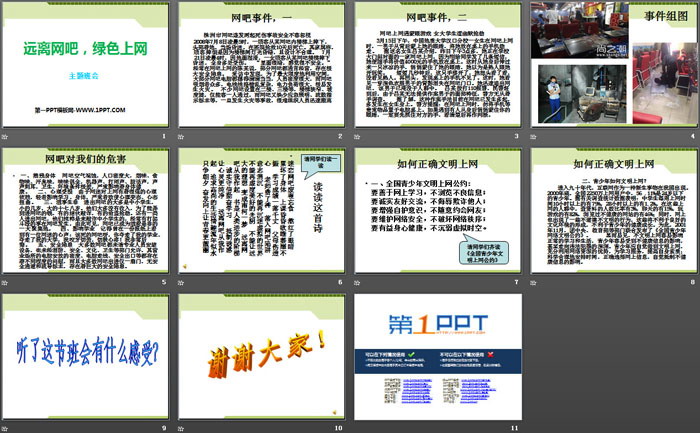Click slide number 10 label below 谢谢大家
The image size is (700, 433).
coord(338,428)
